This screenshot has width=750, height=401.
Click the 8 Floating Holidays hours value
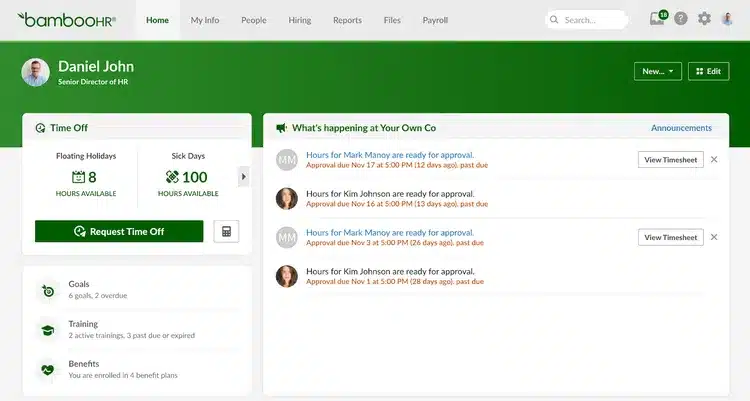(92, 178)
